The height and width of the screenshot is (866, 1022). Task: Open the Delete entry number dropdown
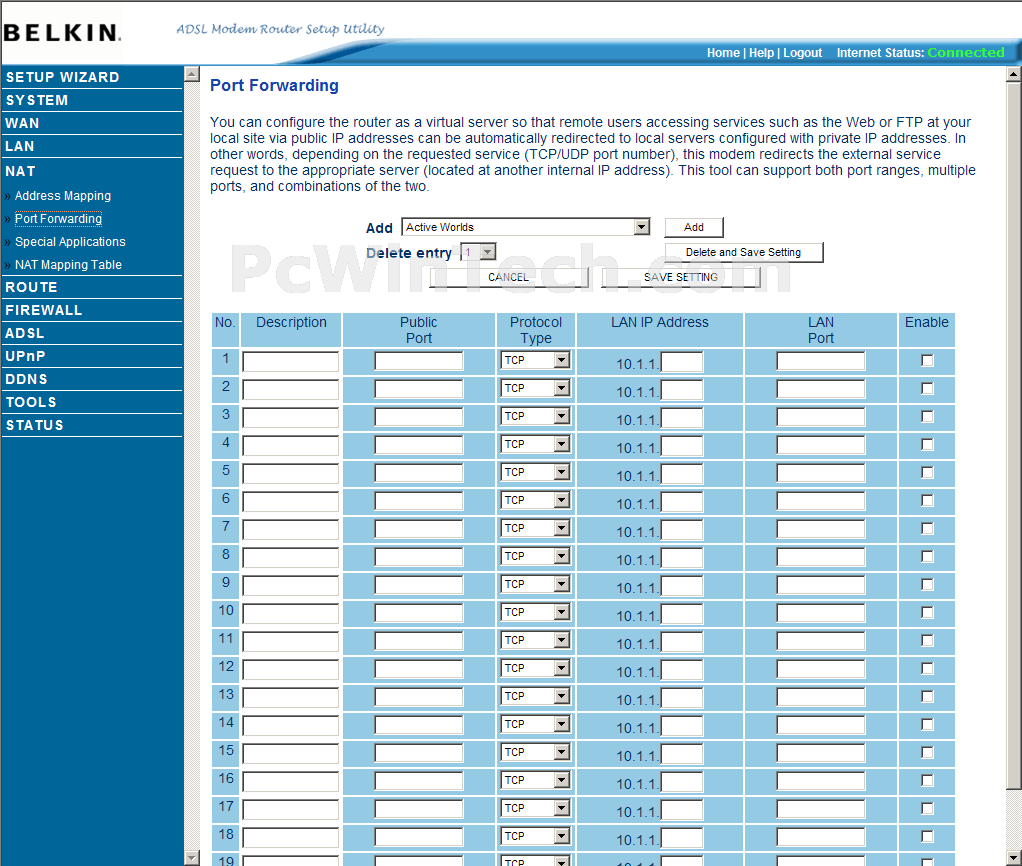478,252
